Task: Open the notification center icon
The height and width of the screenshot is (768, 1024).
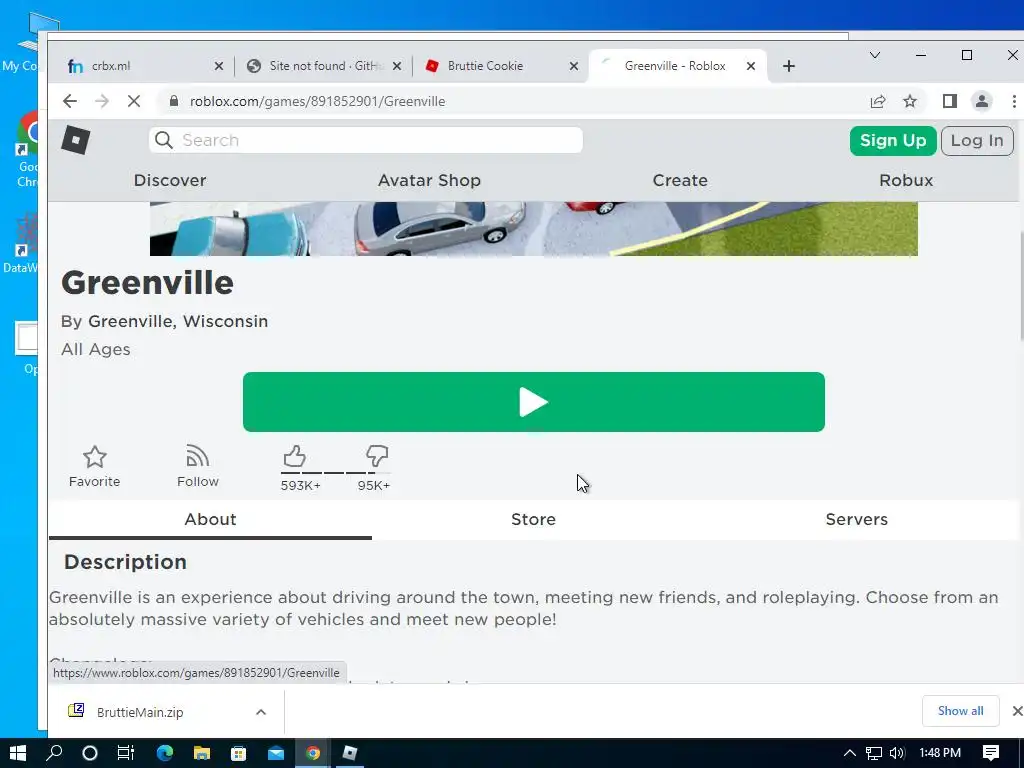Action: click(x=991, y=753)
